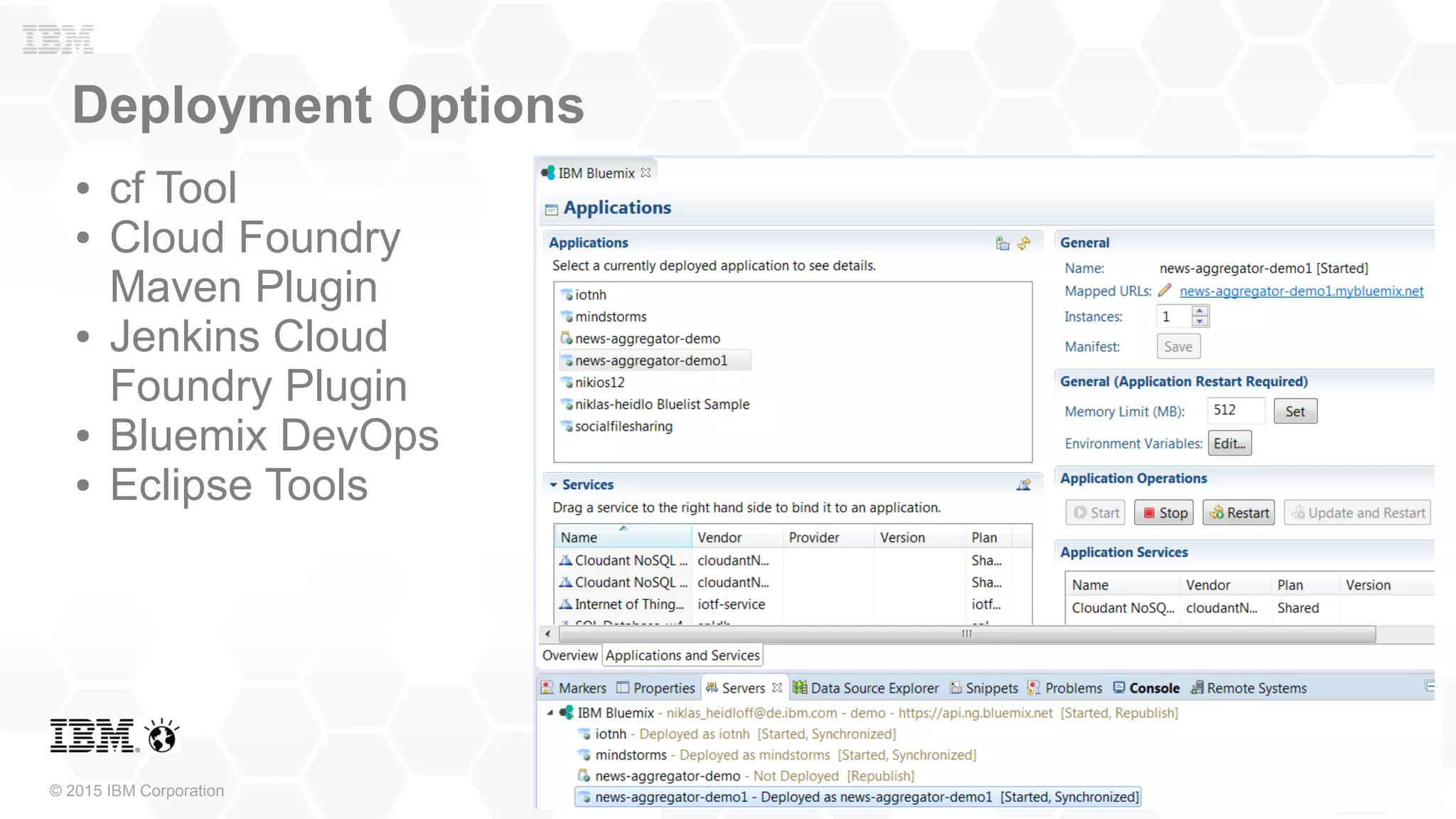Open the Snippets view tab
The width and height of the screenshot is (1456, 819).
click(x=984, y=688)
